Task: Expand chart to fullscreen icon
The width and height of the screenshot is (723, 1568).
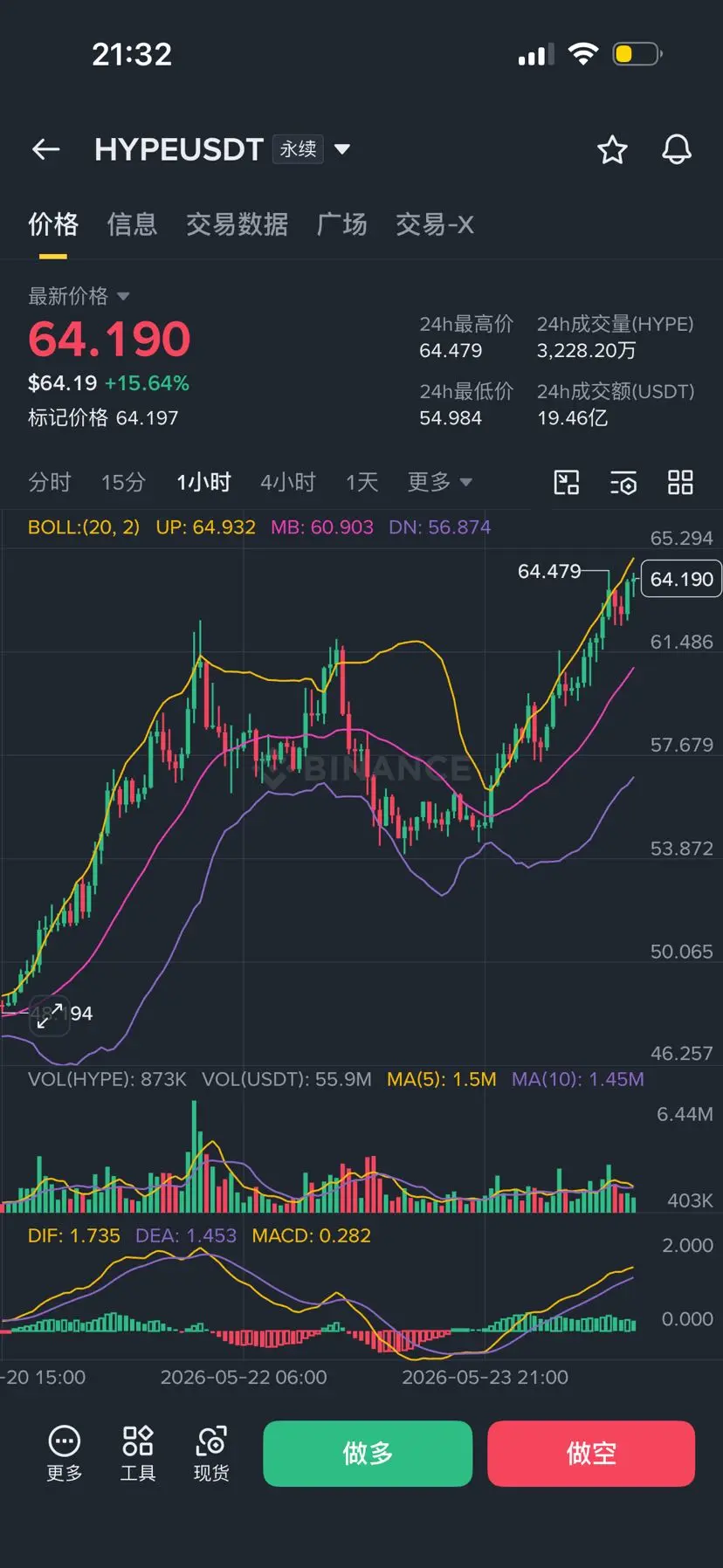Action: (x=49, y=1014)
